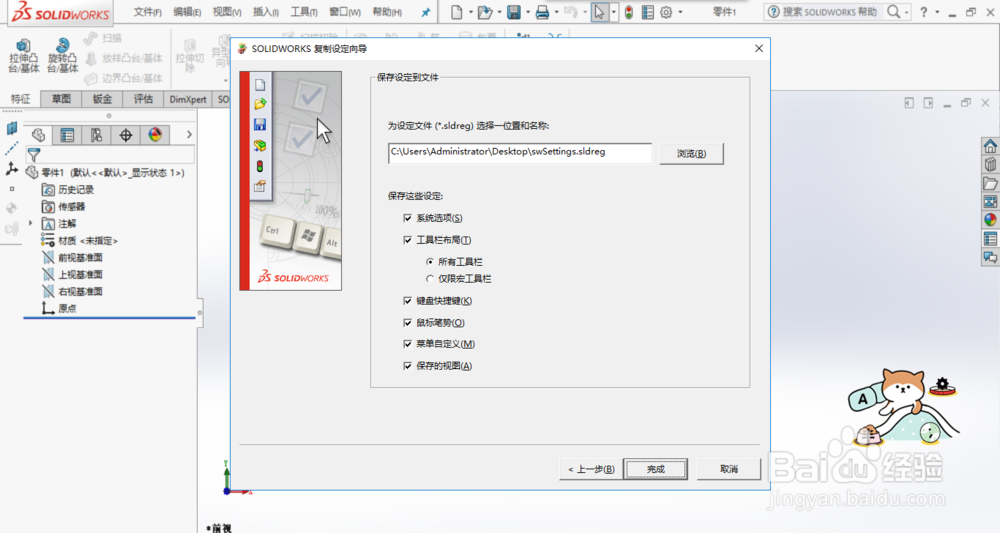Select 原点 in feature tree

(x=59, y=309)
